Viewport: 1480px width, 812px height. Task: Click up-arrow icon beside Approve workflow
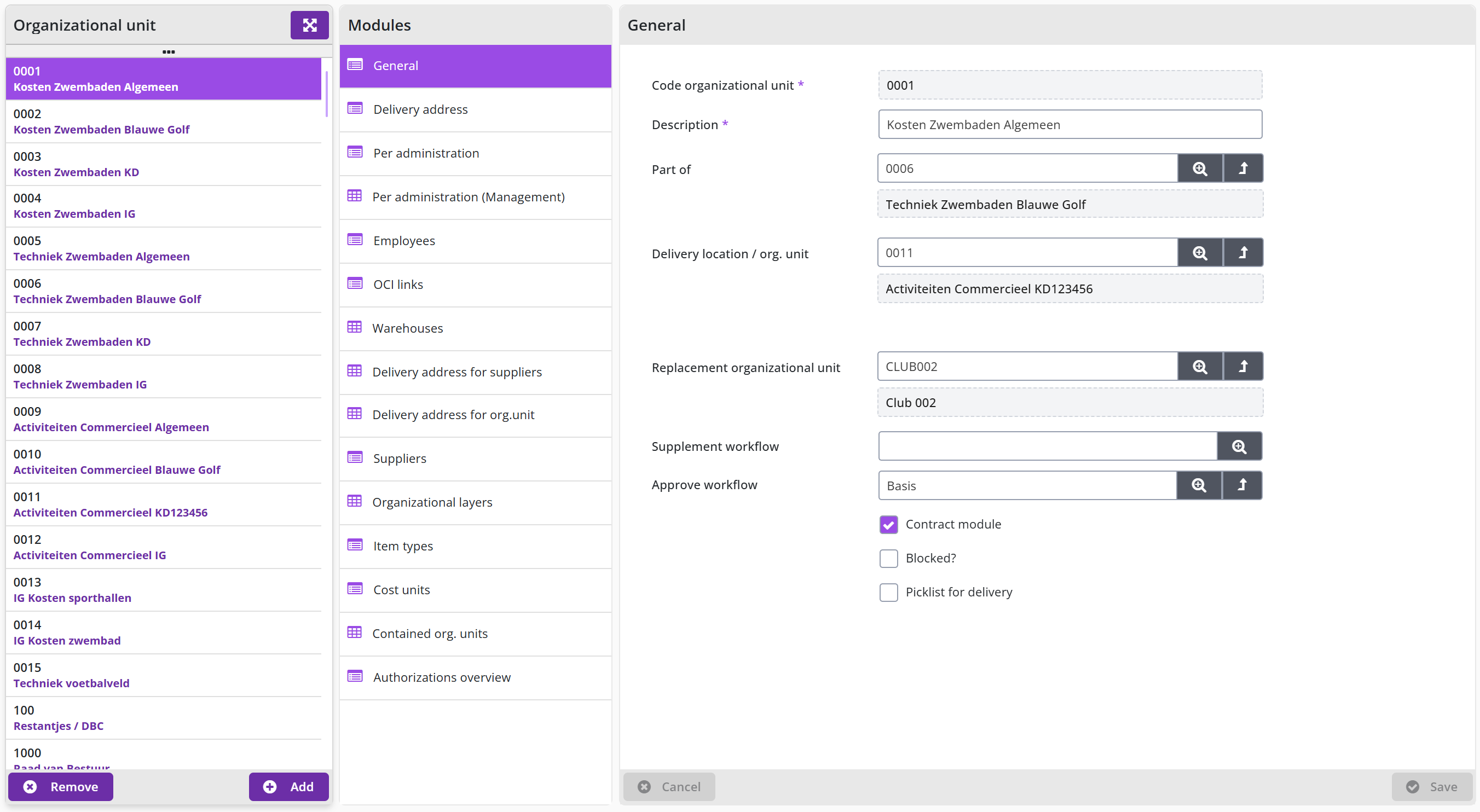point(1241,485)
